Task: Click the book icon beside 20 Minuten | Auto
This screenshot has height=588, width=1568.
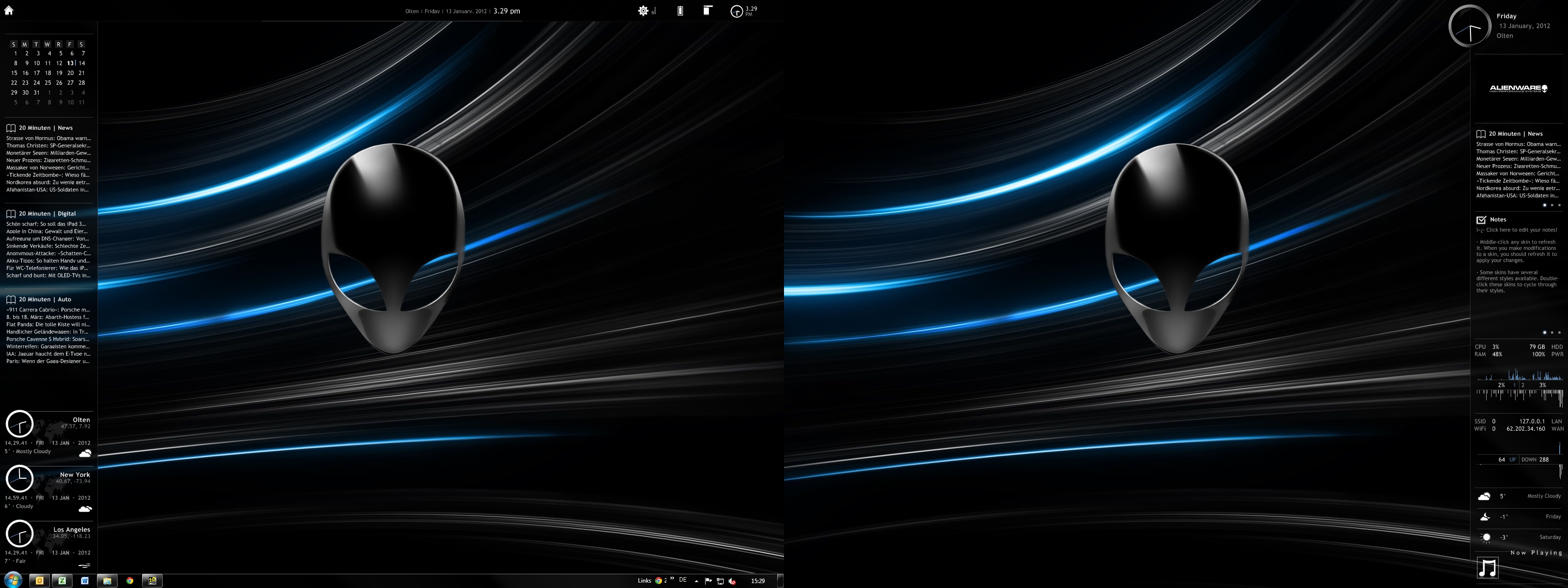Action: pos(11,299)
